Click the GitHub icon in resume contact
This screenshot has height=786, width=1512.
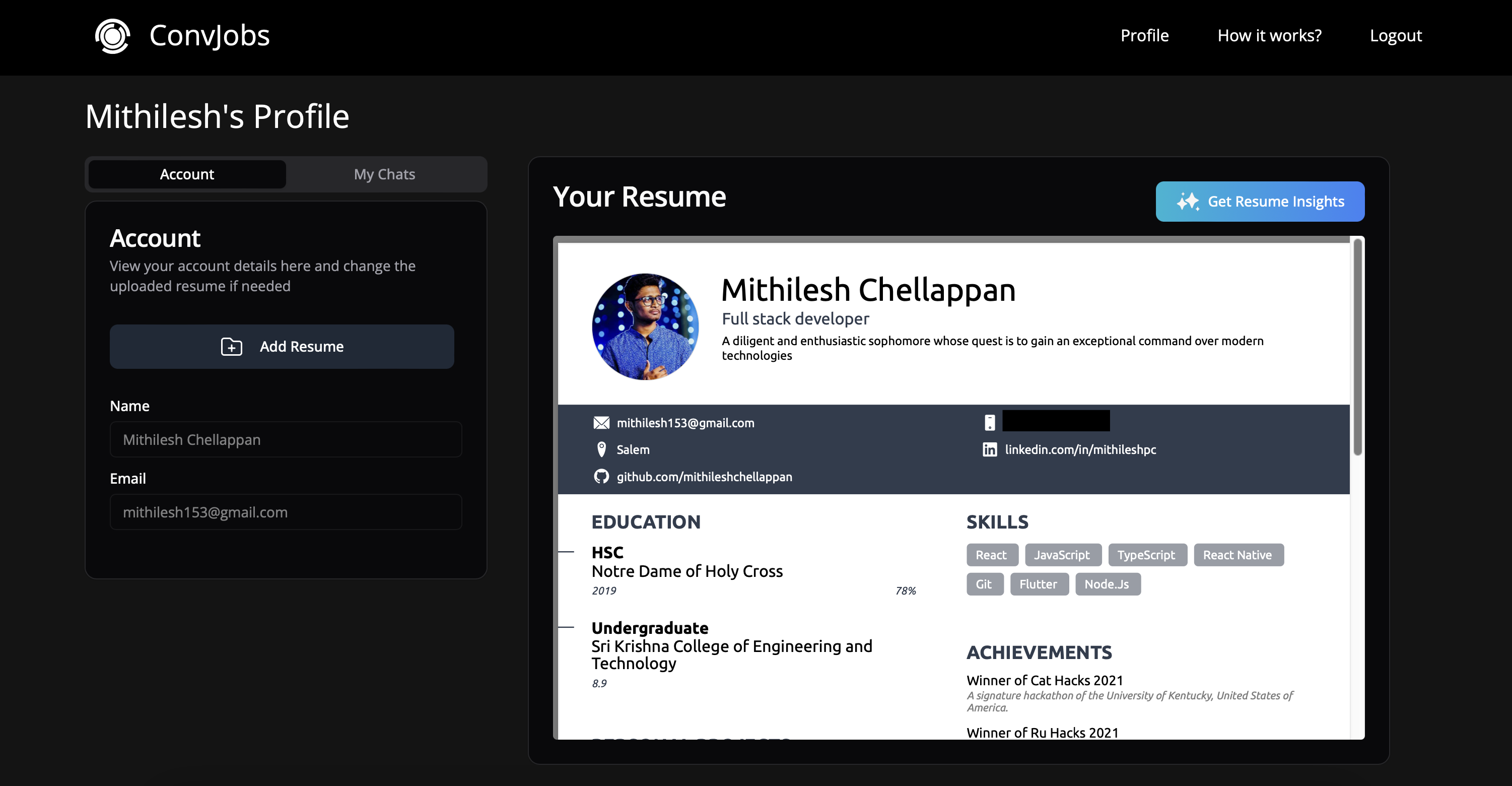tap(601, 476)
